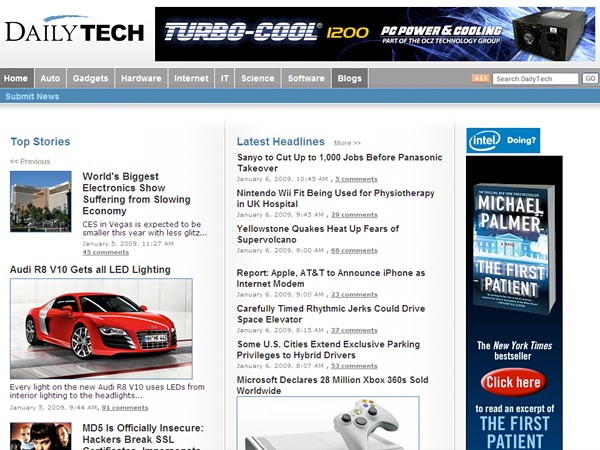Image resolution: width=600 pixels, height=450 pixels.
Task: Click the Submit News link
Action: [32, 96]
